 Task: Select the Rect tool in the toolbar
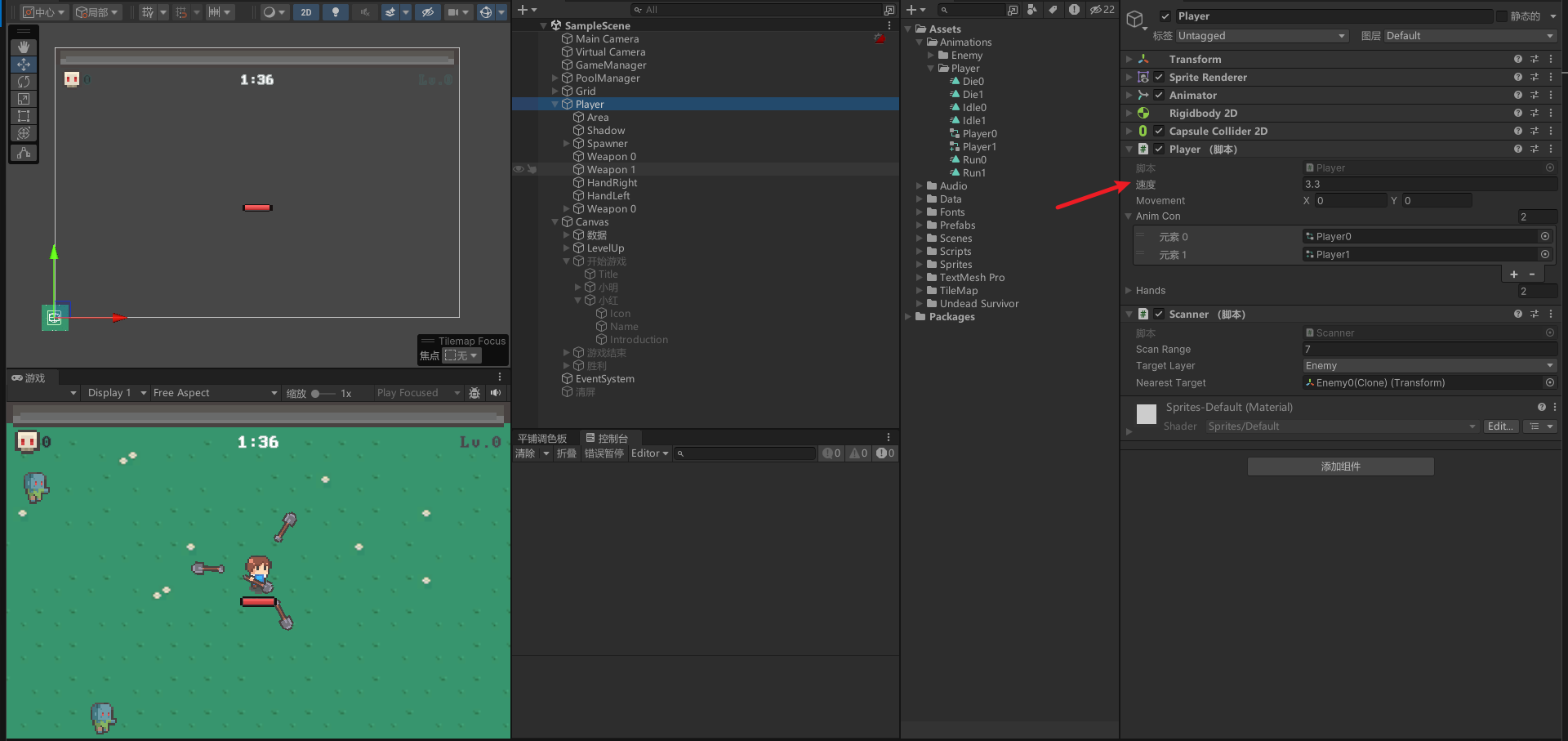click(x=24, y=115)
